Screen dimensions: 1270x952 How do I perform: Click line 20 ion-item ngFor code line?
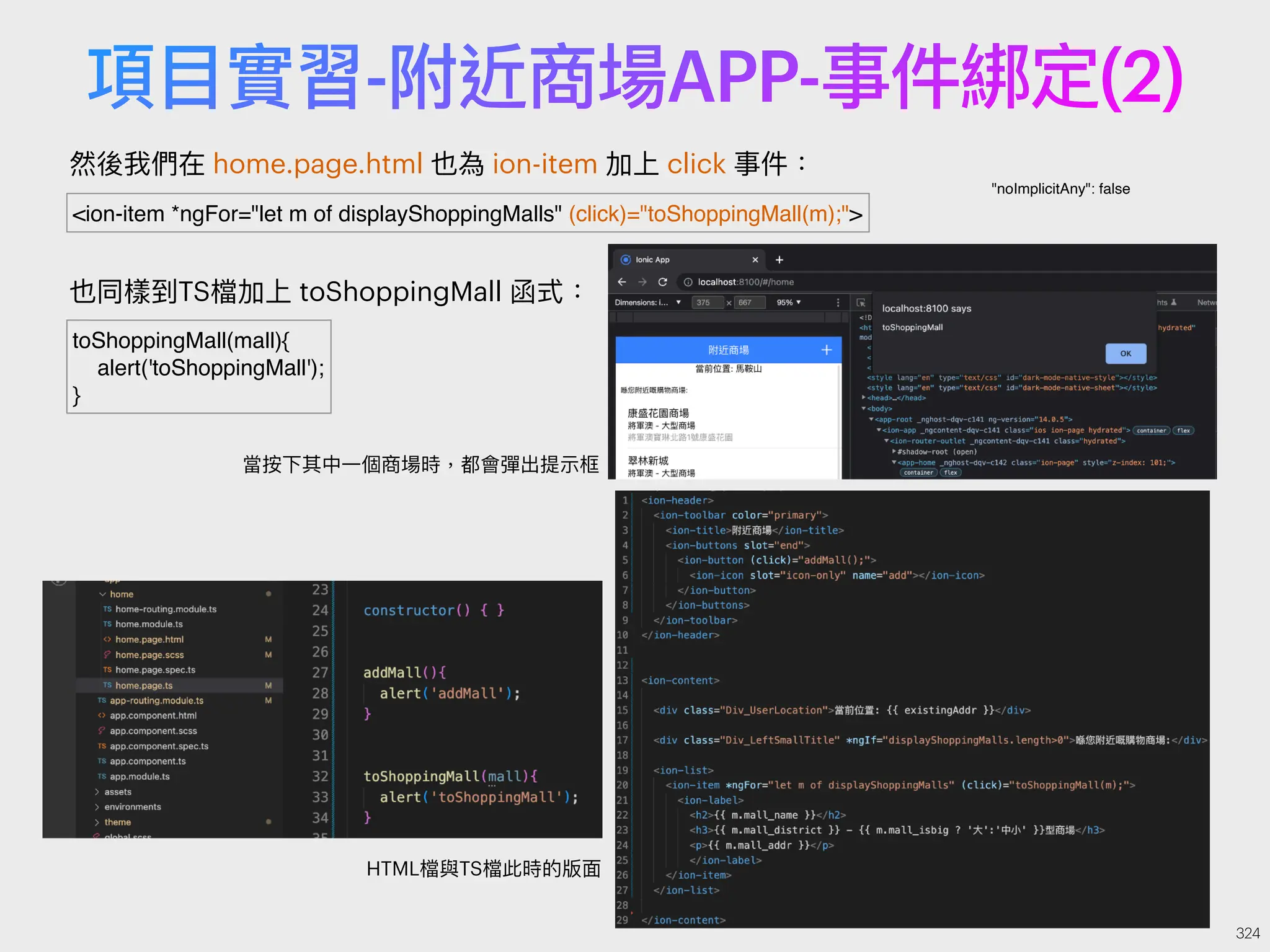[900, 785]
